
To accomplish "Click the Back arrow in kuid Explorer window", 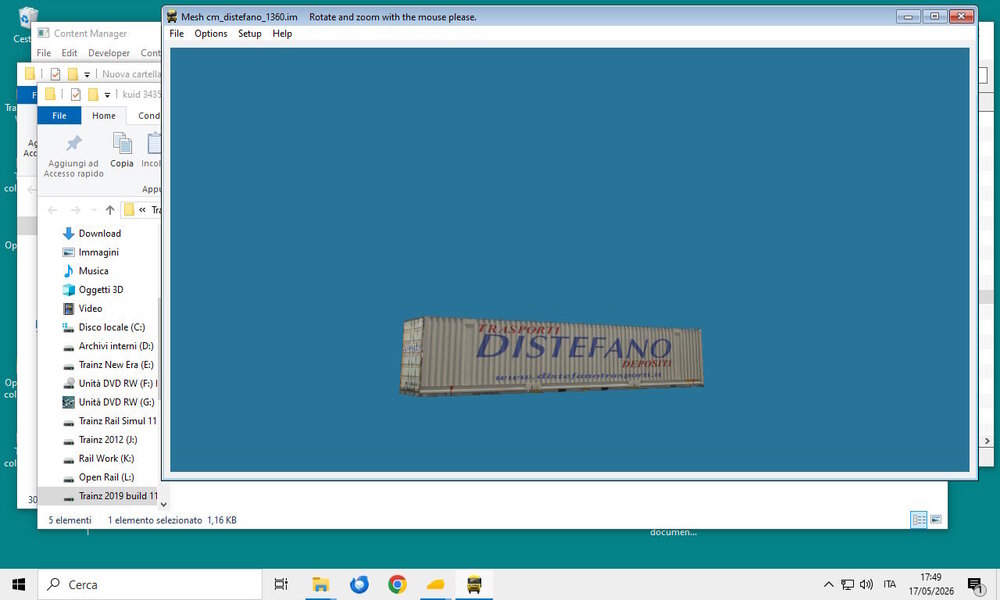I will click(52, 210).
